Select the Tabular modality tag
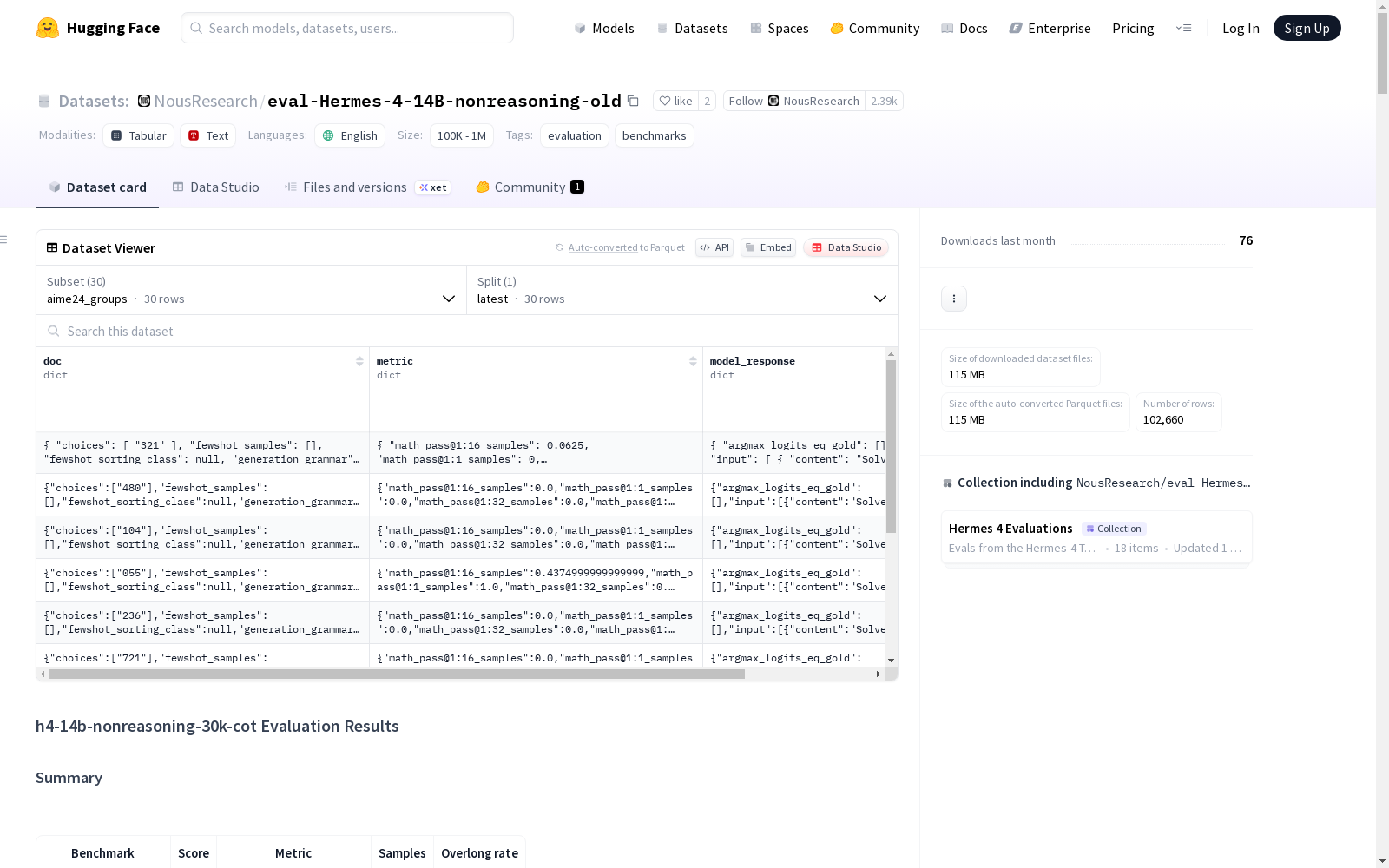The width and height of the screenshot is (1389, 868). [x=139, y=135]
